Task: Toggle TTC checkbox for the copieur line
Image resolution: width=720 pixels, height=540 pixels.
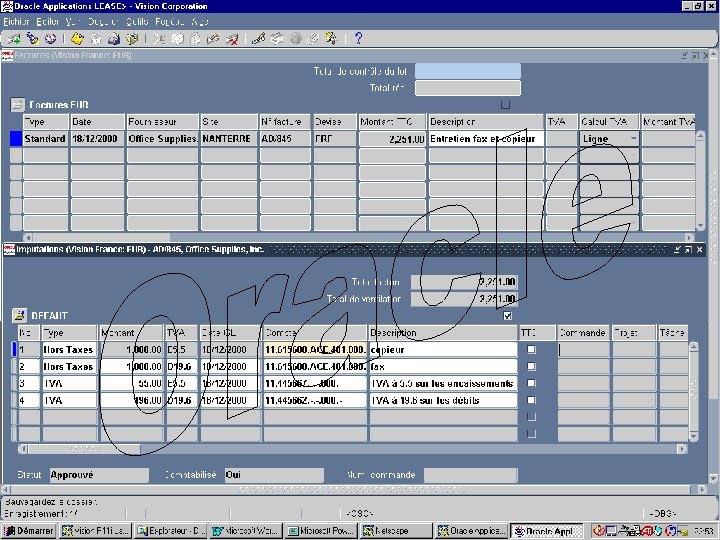Action: point(531,349)
